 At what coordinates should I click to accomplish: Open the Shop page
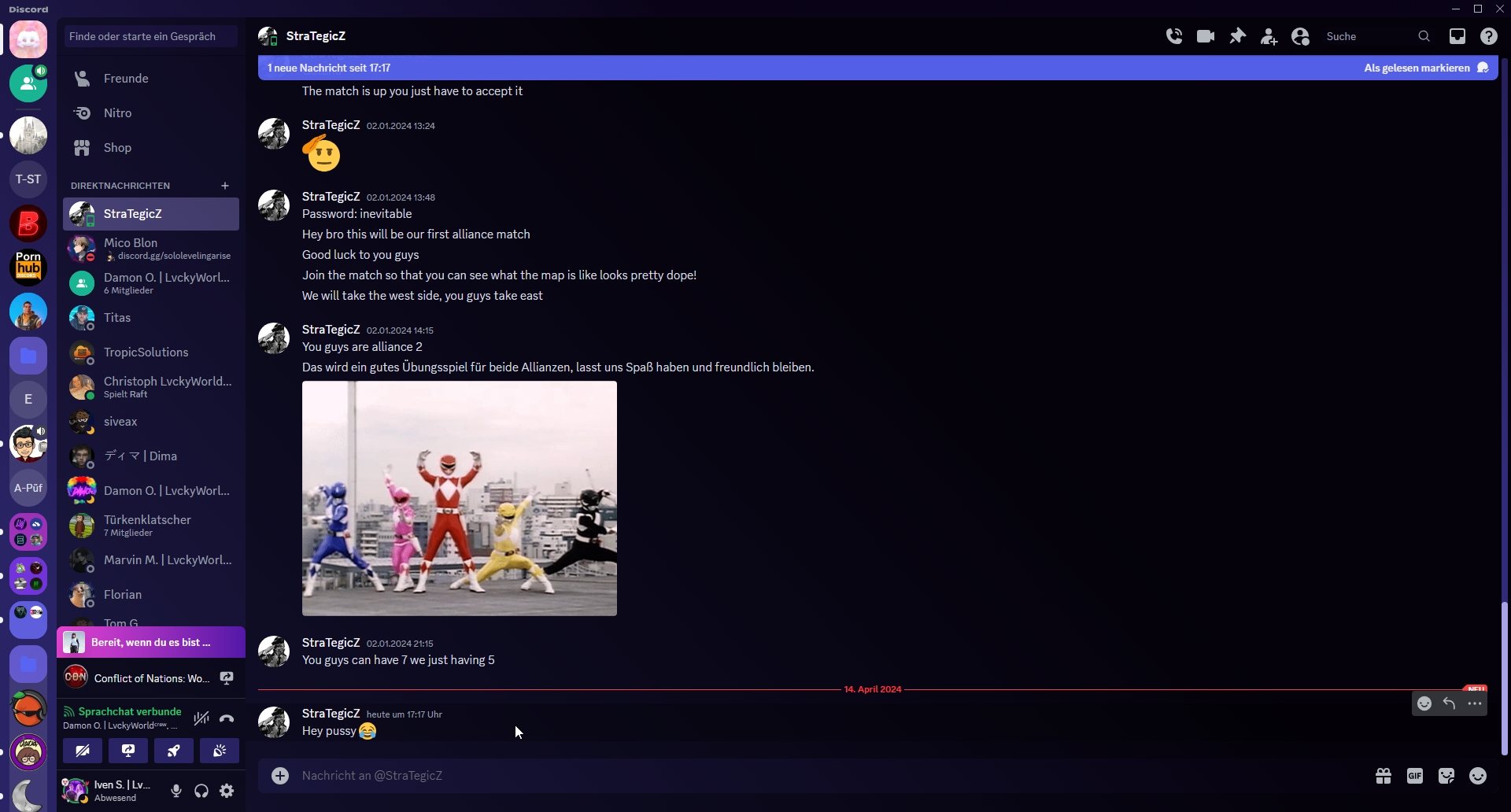pyautogui.click(x=117, y=148)
